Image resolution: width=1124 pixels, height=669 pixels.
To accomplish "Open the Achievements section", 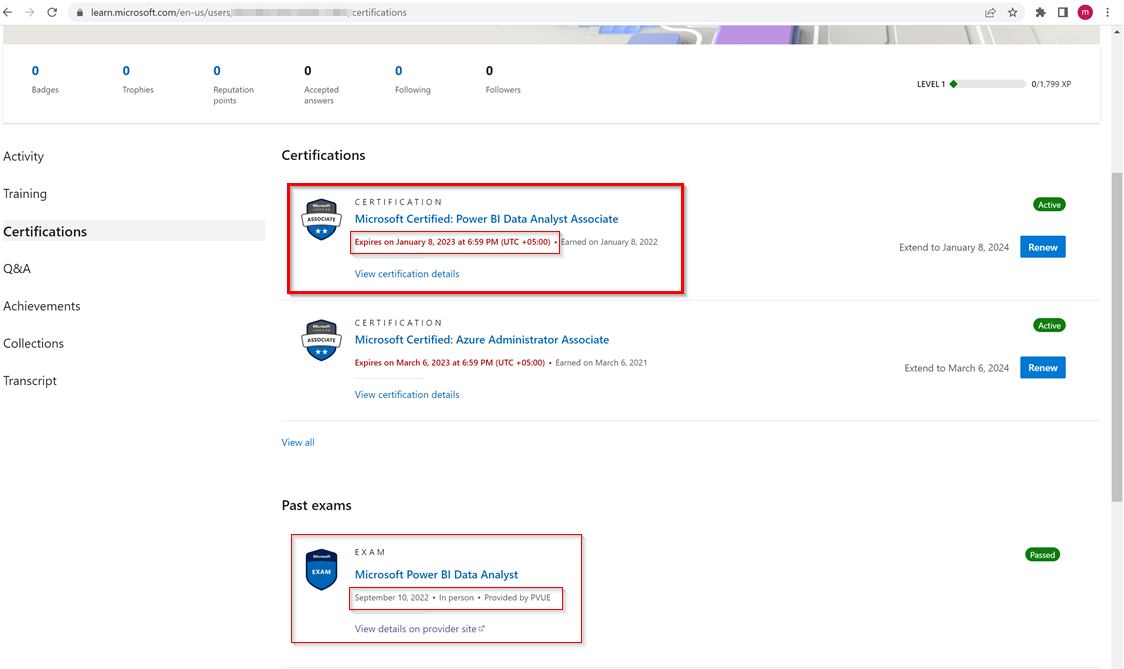I will (42, 306).
